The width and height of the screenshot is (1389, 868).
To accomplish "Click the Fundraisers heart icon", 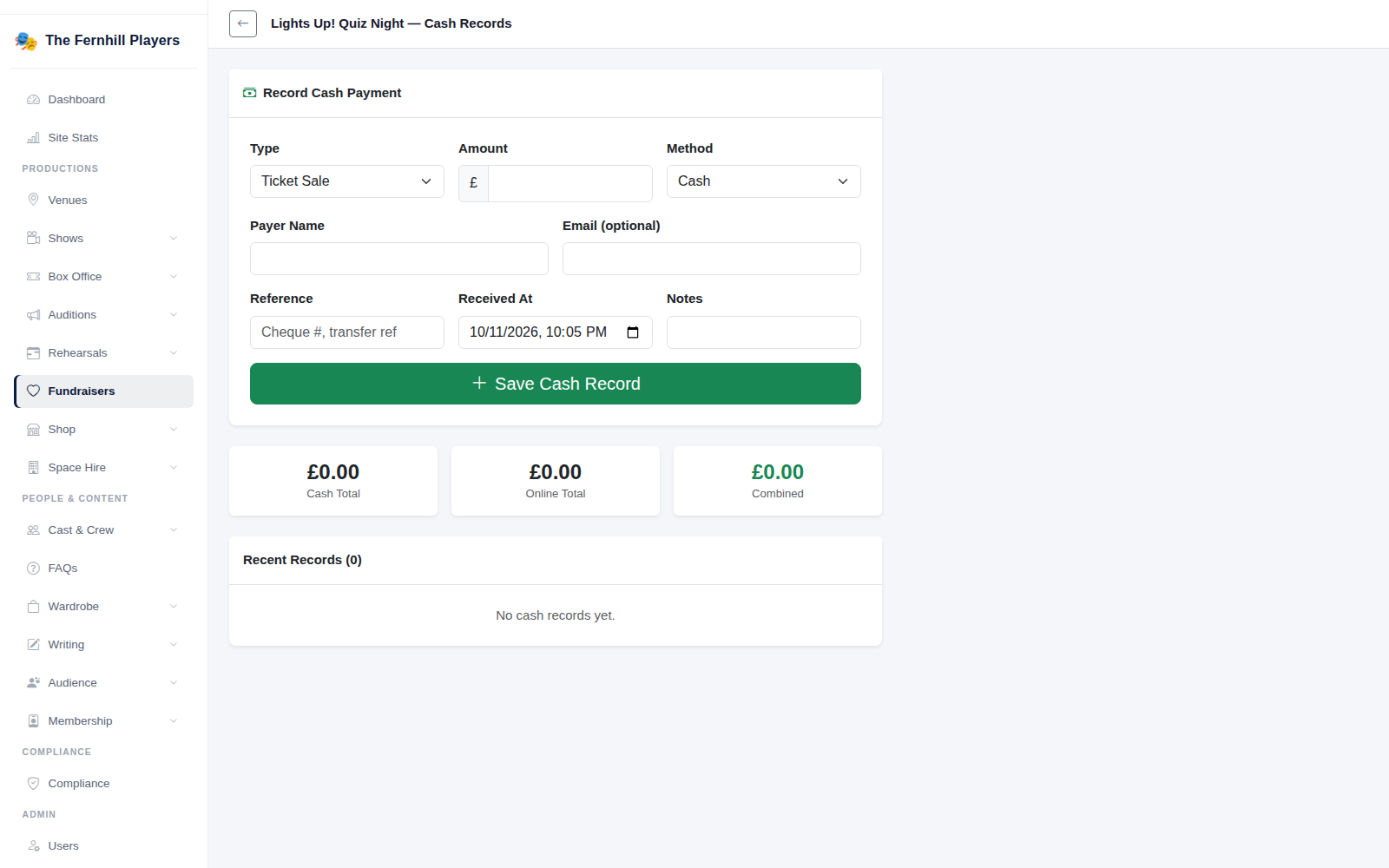I will coord(33,391).
